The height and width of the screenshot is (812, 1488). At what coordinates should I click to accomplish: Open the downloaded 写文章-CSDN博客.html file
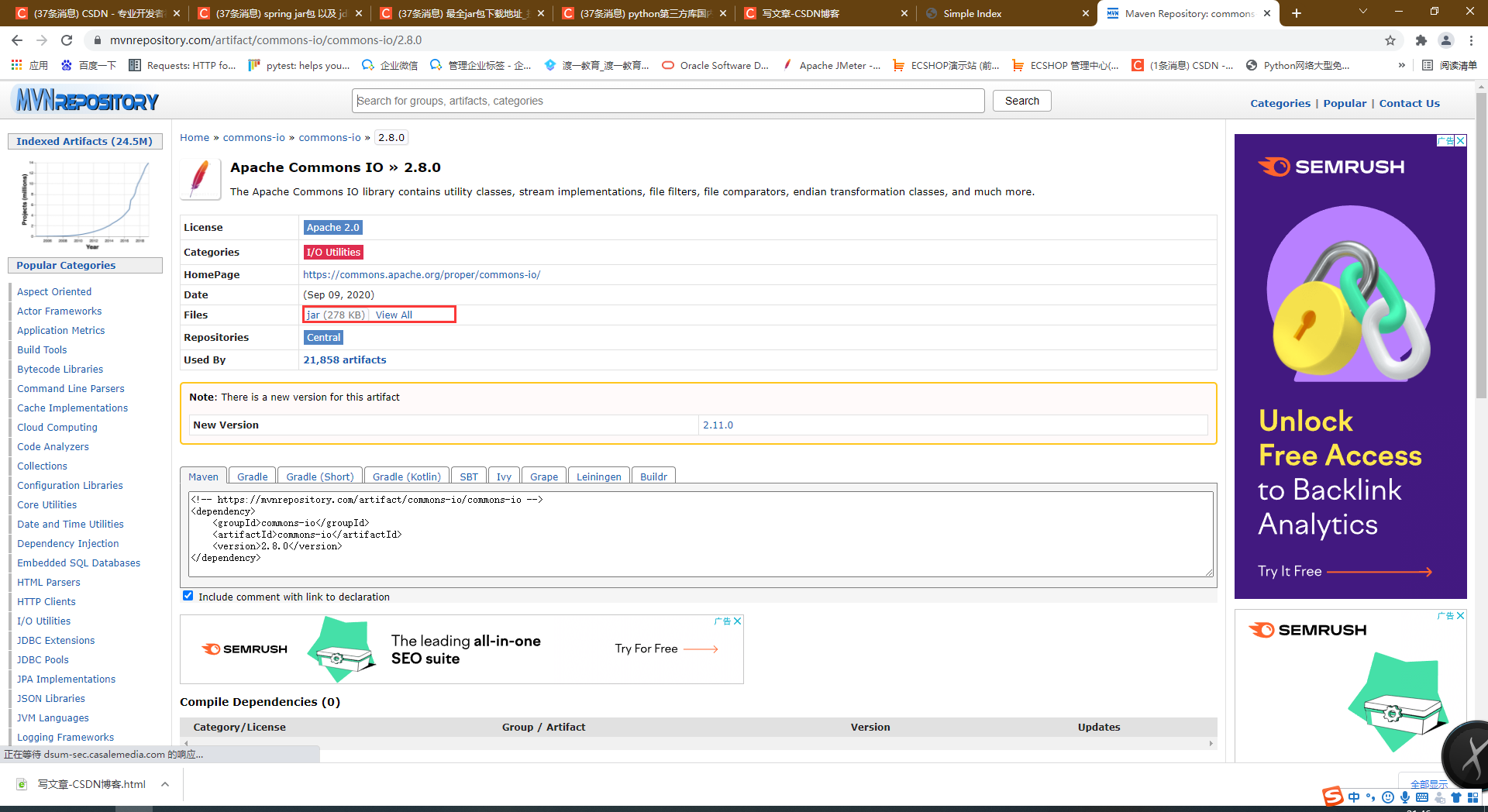(x=81, y=784)
